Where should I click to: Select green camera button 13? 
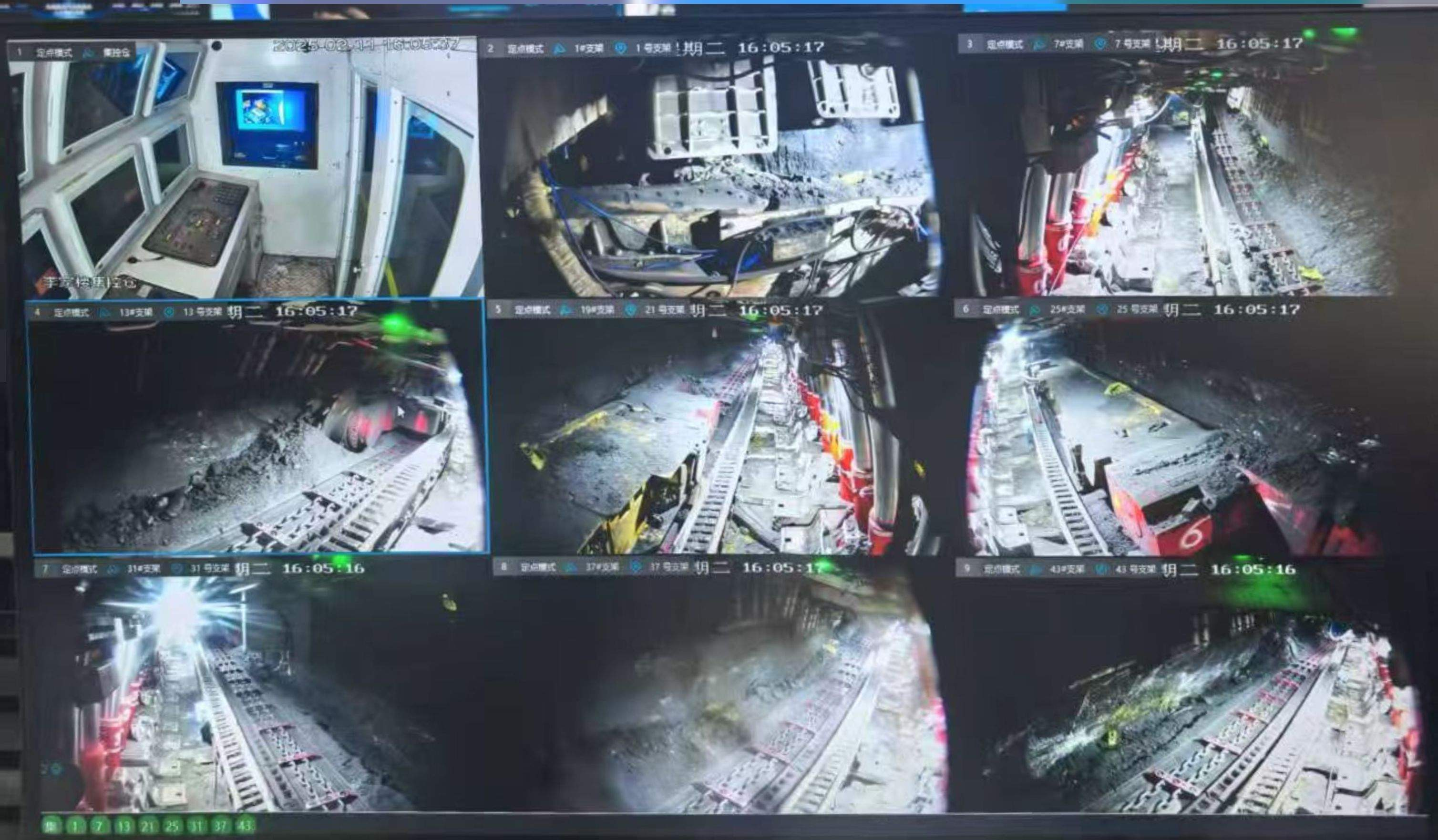click(x=123, y=825)
